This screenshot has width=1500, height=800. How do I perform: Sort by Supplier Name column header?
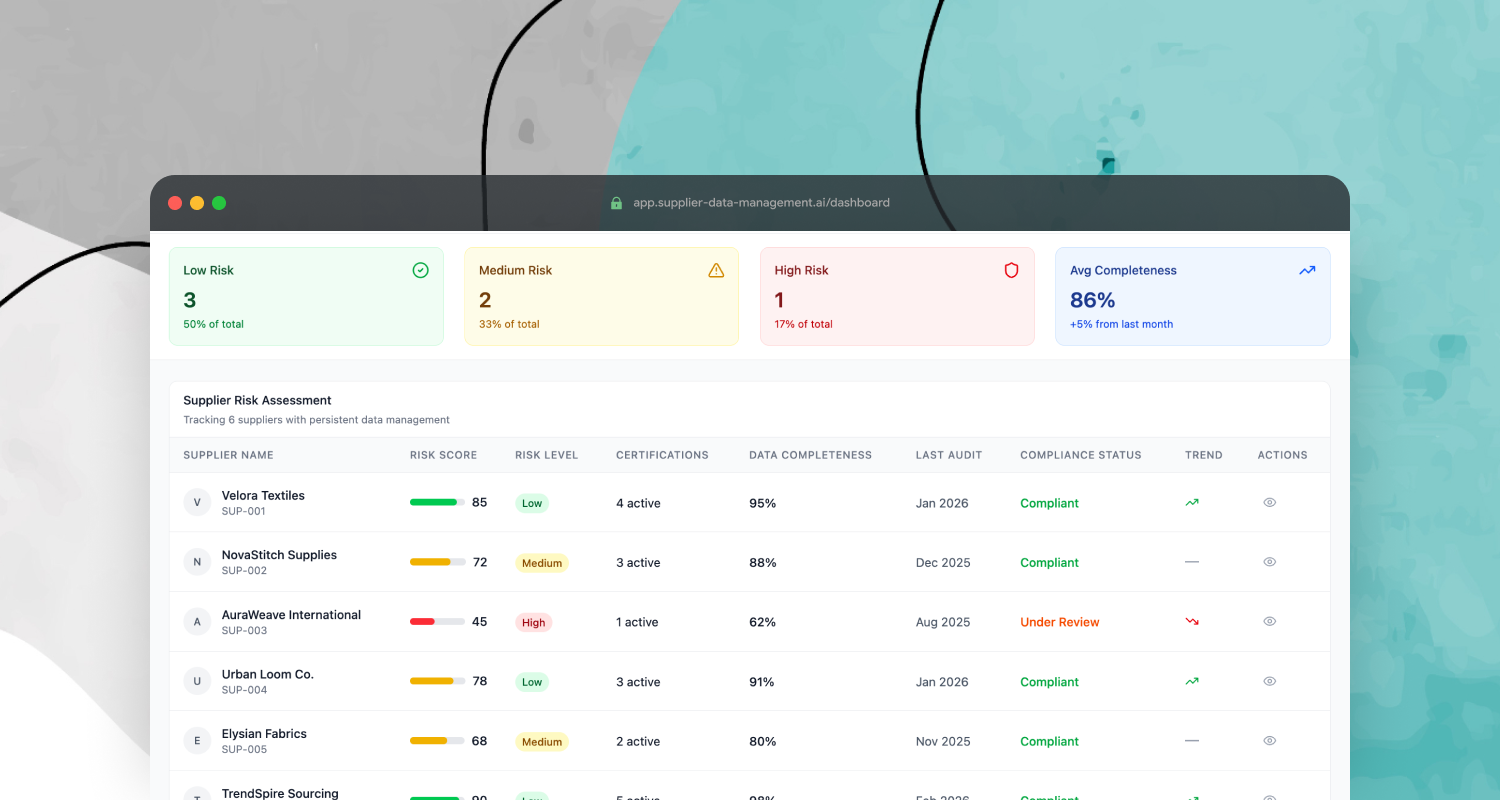[228, 455]
